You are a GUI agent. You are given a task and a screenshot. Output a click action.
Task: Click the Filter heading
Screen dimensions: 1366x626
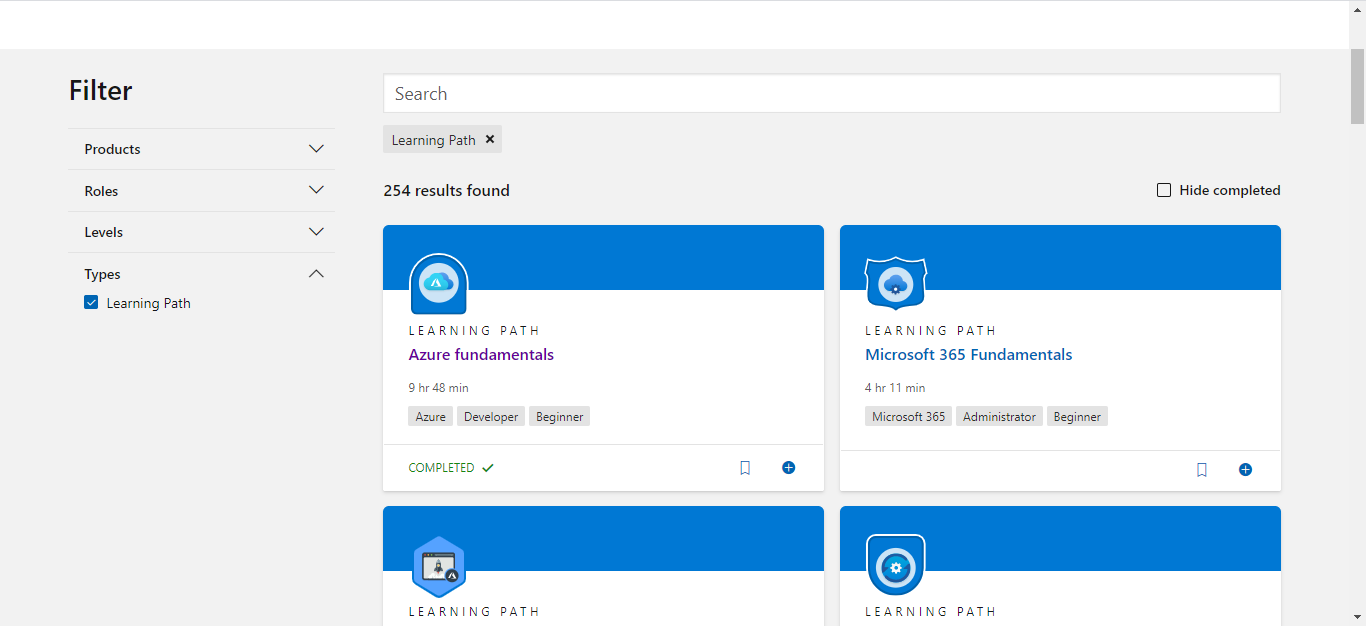coord(100,91)
